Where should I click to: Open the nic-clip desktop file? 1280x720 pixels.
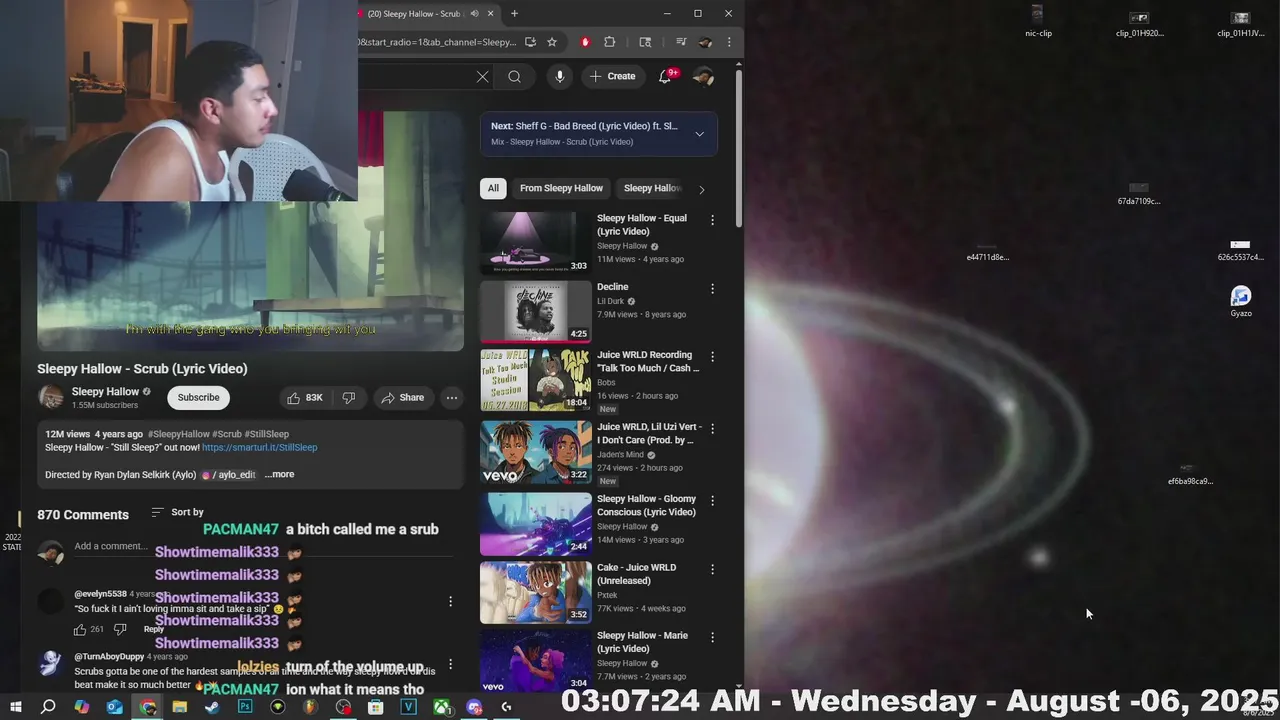(1038, 21)
